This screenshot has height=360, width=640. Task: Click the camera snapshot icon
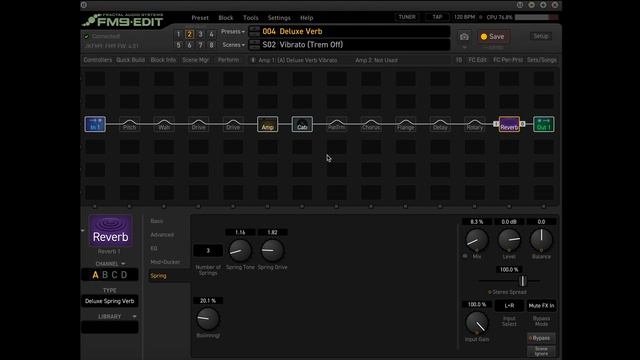[464, 37]
